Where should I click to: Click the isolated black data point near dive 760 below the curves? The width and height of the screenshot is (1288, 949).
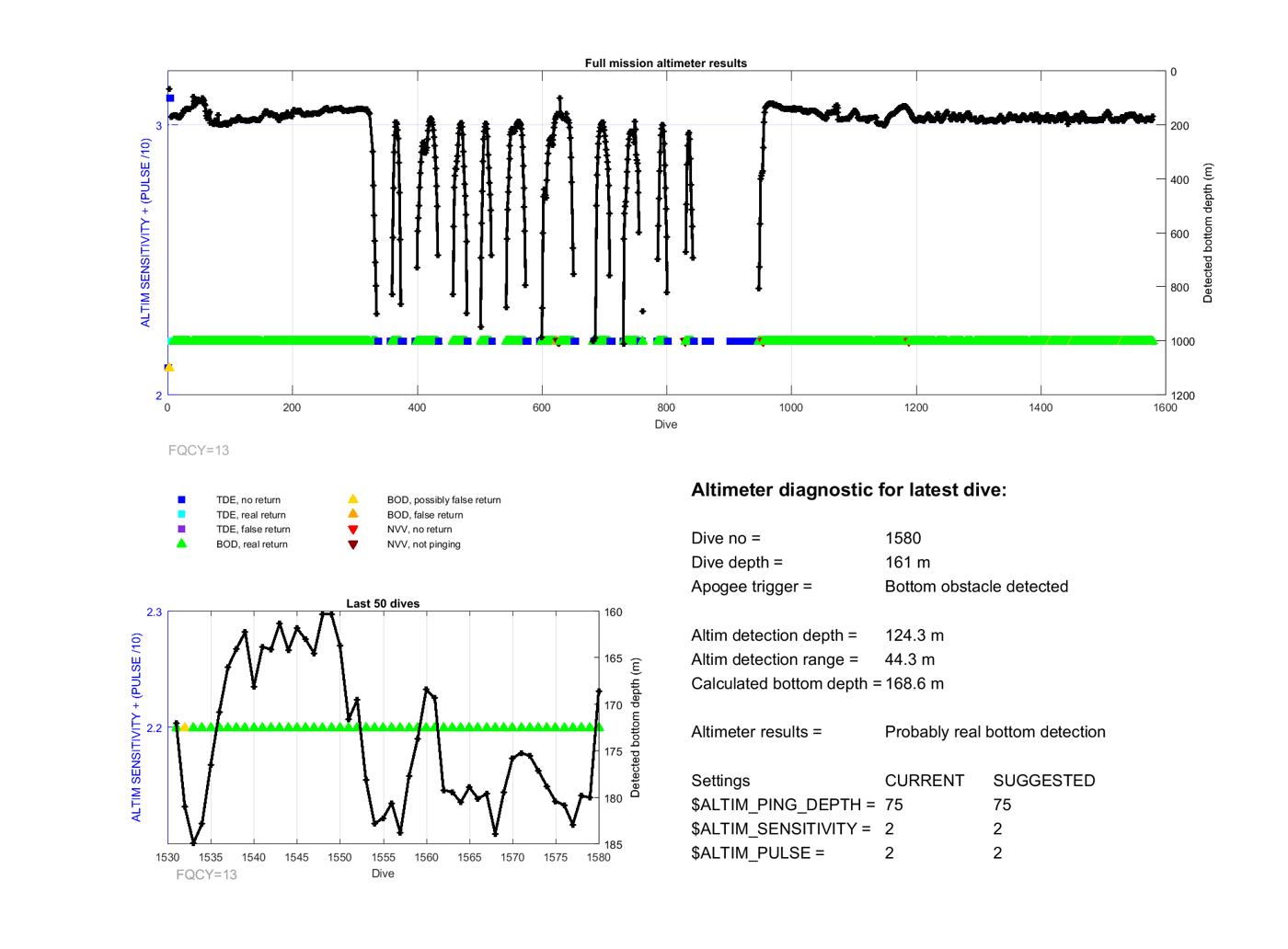tap(642, 312)
